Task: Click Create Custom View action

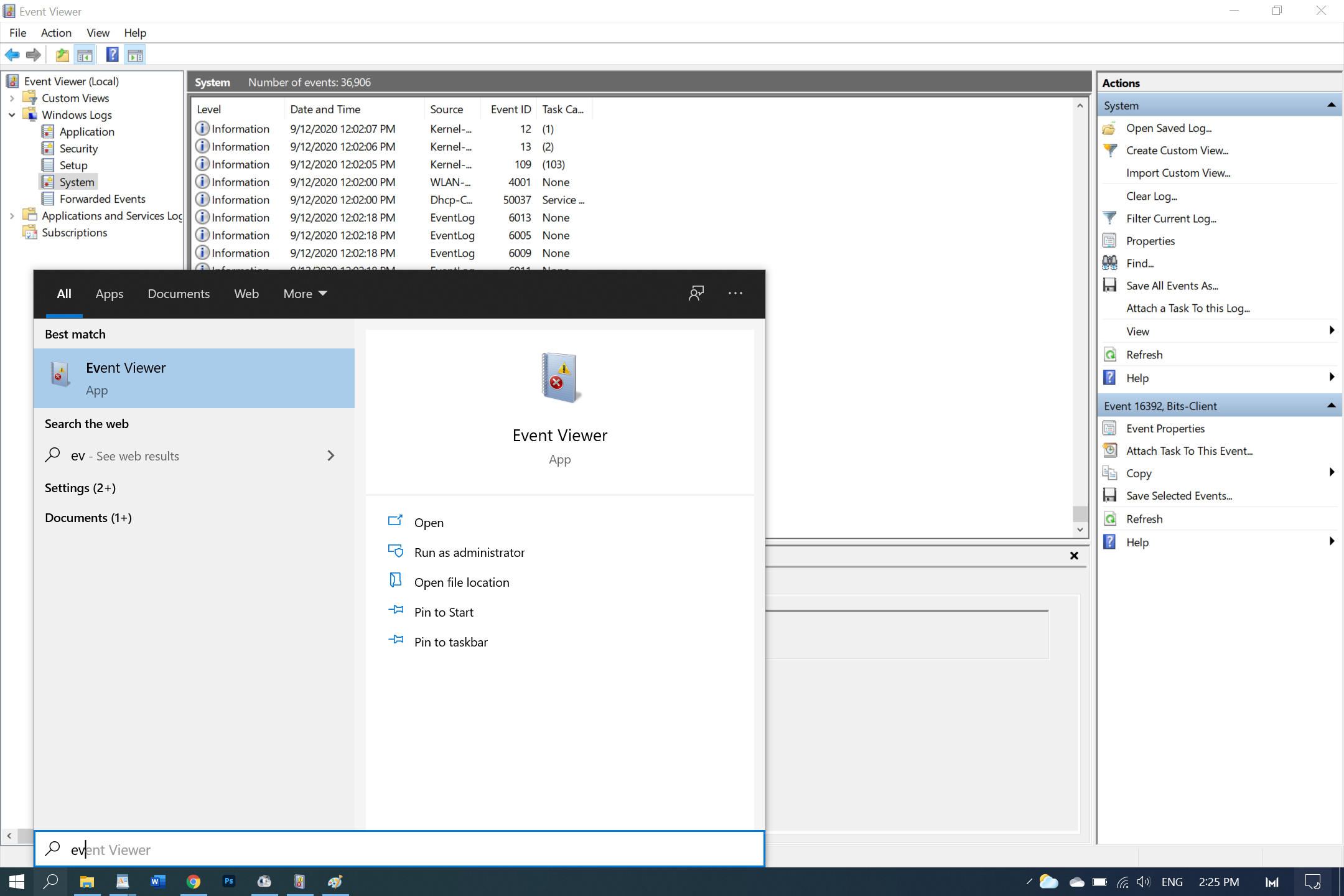Action: (1177, 151)
